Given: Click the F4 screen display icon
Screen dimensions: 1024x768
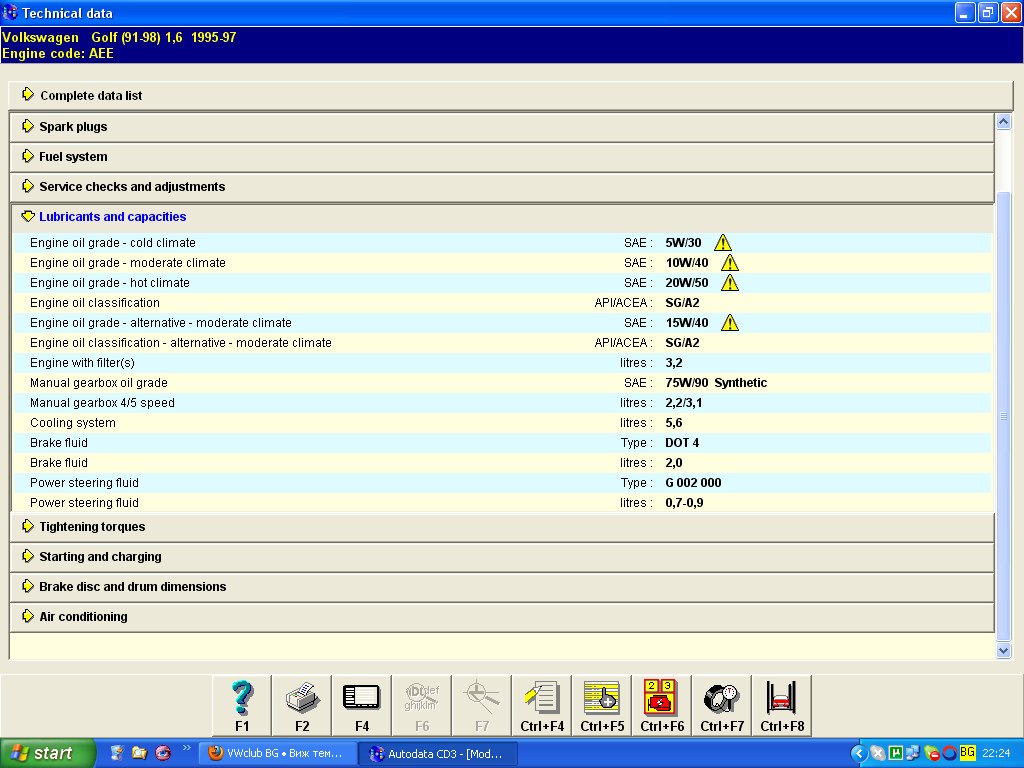Looking at the screenshot, I should (362, 705).
